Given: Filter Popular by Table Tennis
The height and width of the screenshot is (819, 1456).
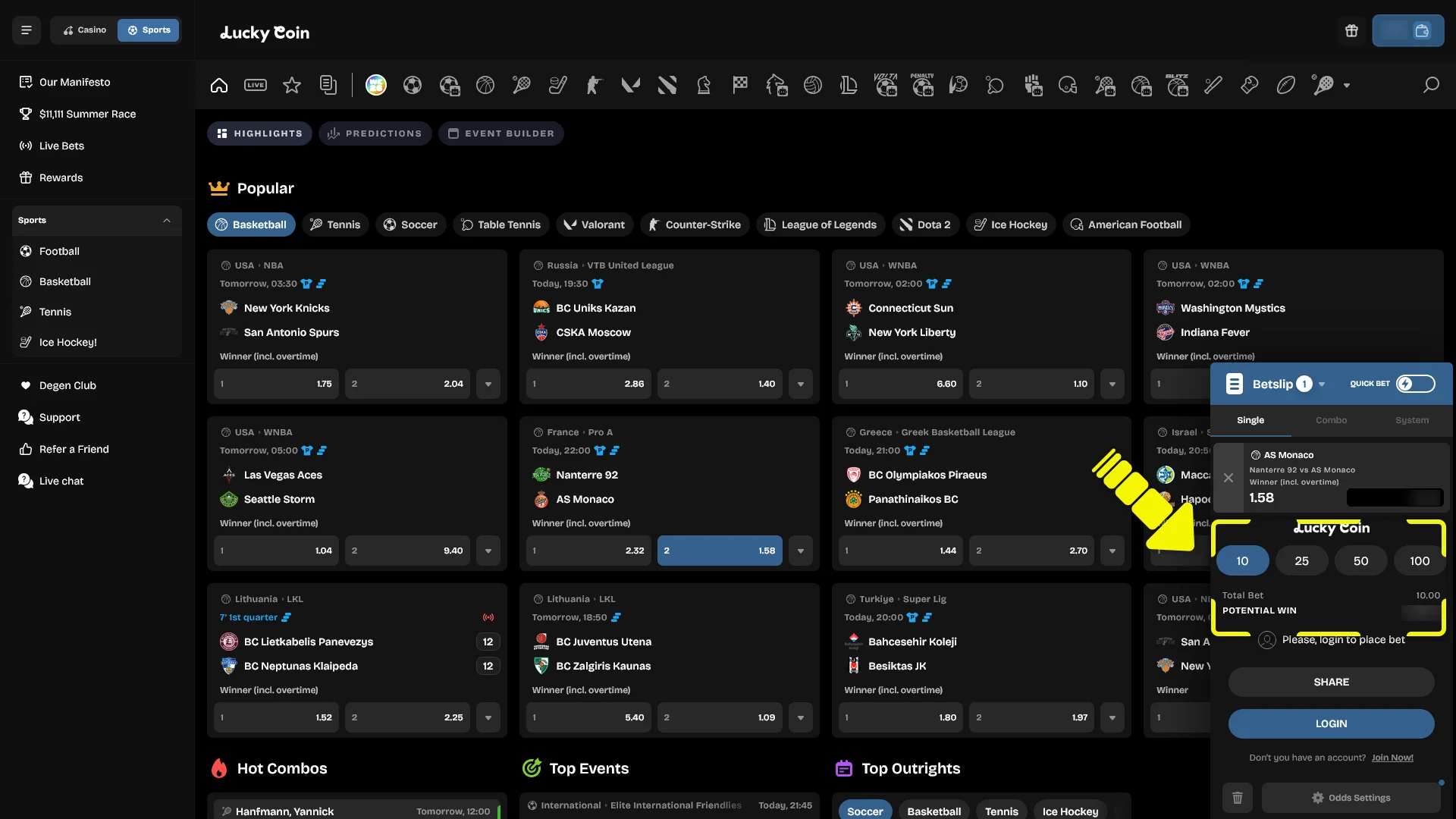Looking at the screenshot, I should pyautogui.click(x=501, y=224).
